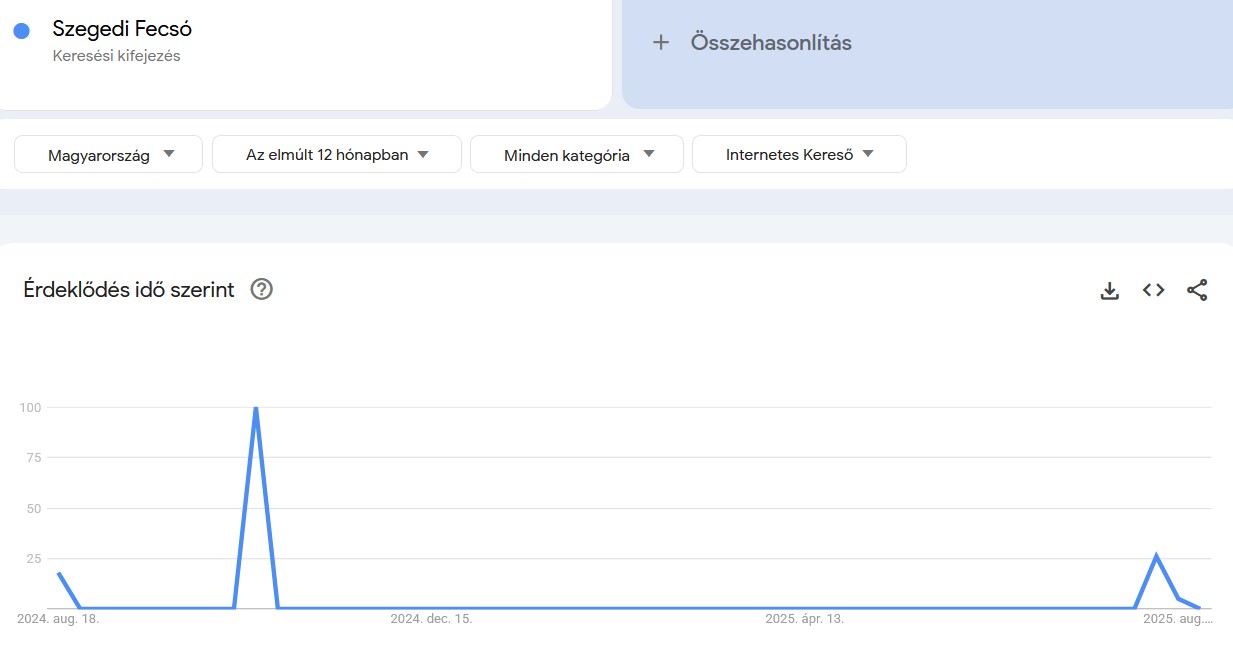Click the plus icon next to Összehasonlítás

pyautogui.click(x=660, y=42)
